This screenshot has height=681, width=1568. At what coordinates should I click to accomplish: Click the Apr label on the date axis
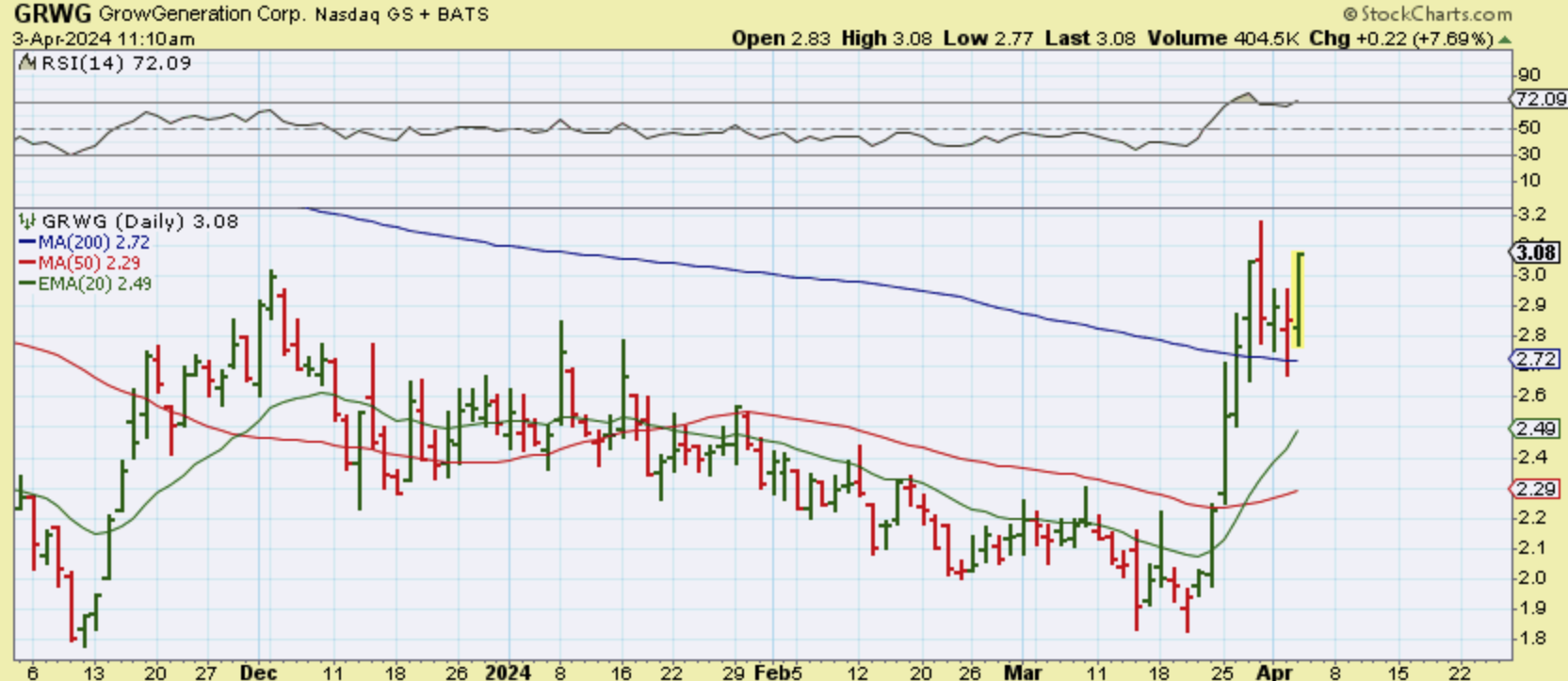(x=1273, y=673)
